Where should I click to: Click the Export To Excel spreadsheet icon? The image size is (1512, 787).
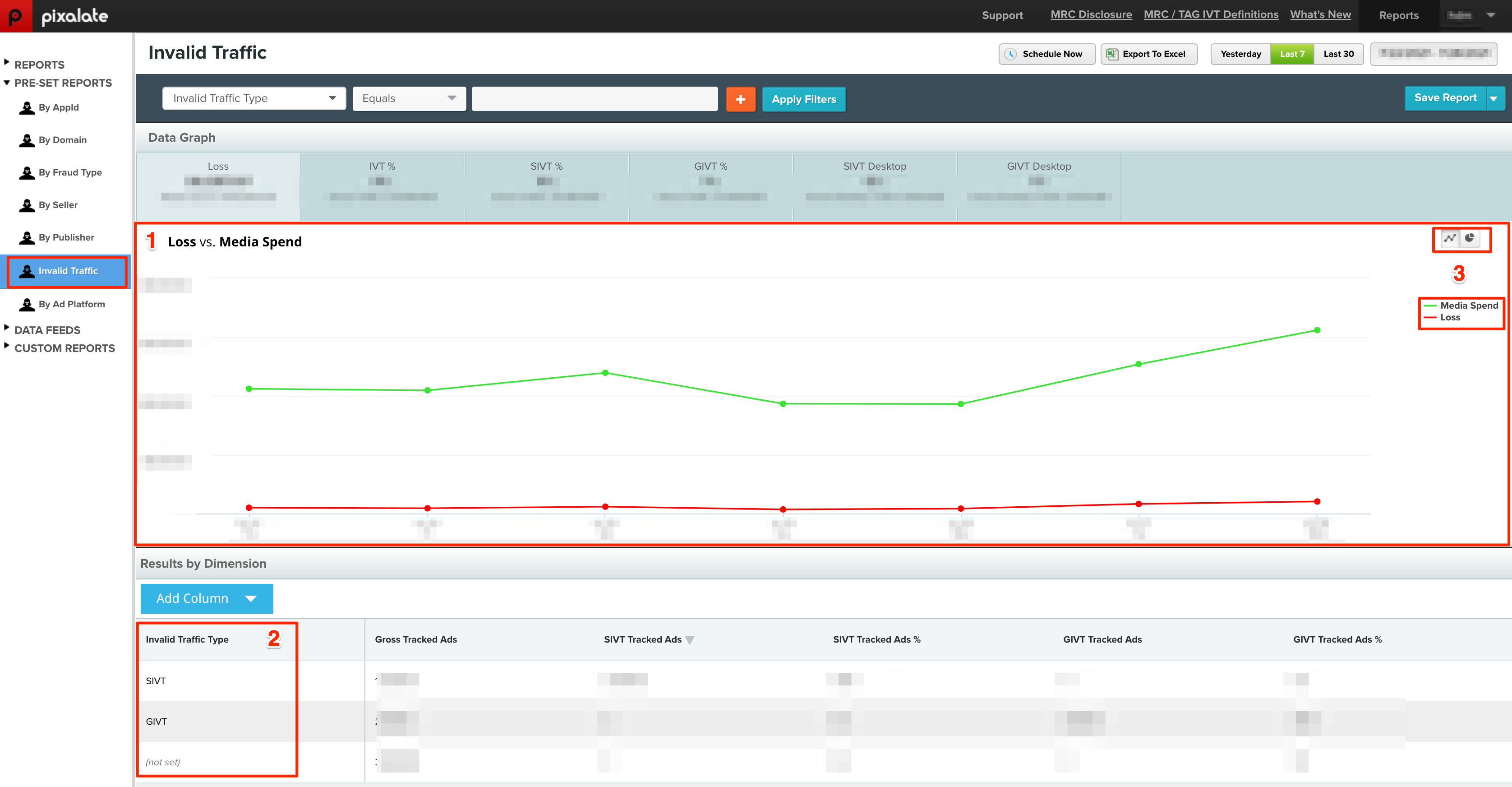1112,54
